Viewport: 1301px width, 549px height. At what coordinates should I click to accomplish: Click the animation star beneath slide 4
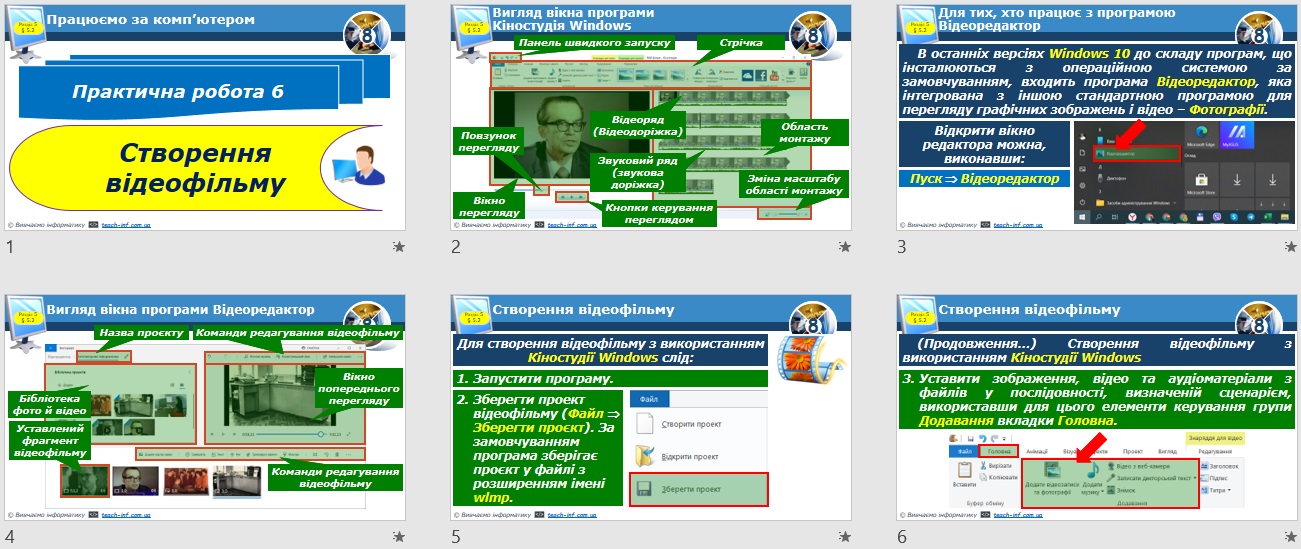coord(399,537)
